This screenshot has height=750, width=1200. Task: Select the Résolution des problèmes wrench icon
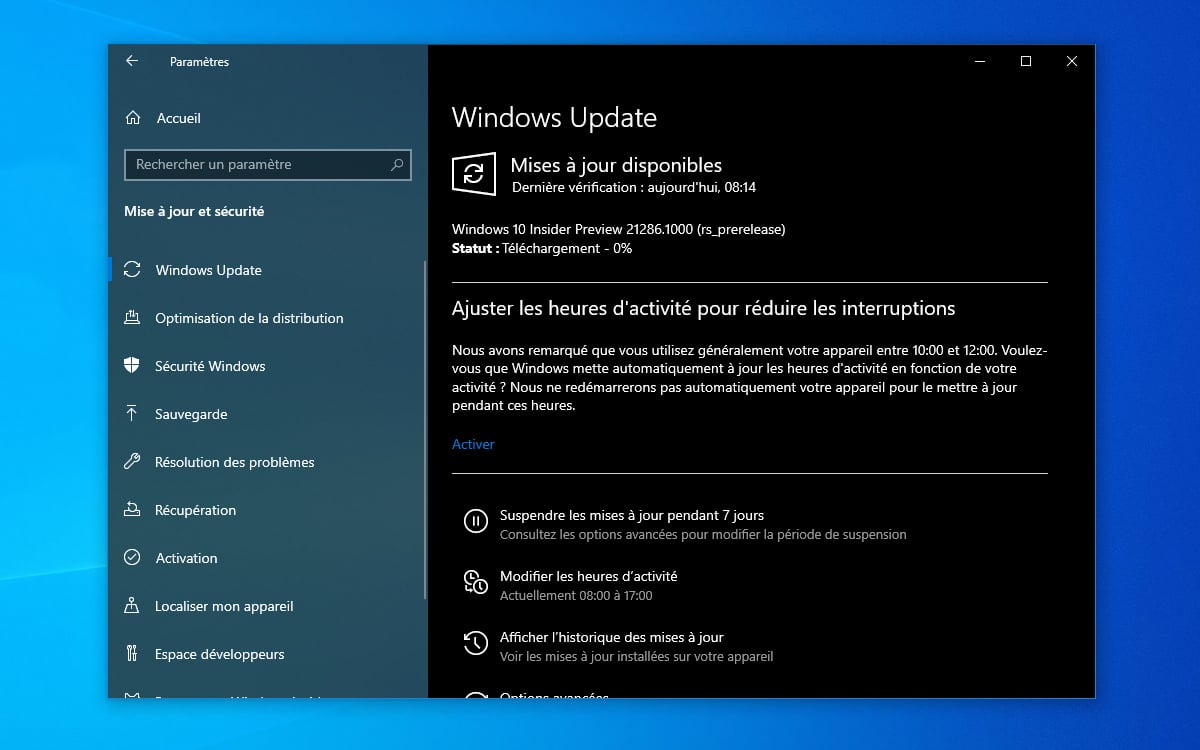pyautogui.click(x=134, y=462)
